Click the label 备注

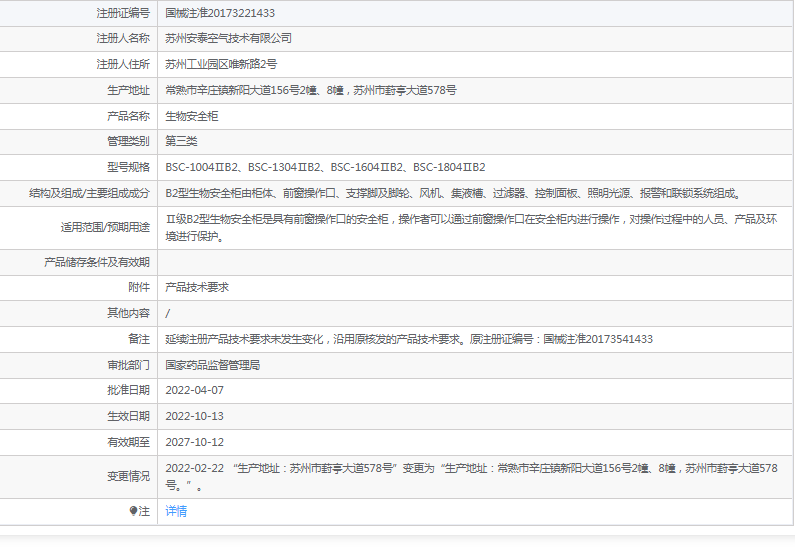pyautogui.click(x=139, y=339)
